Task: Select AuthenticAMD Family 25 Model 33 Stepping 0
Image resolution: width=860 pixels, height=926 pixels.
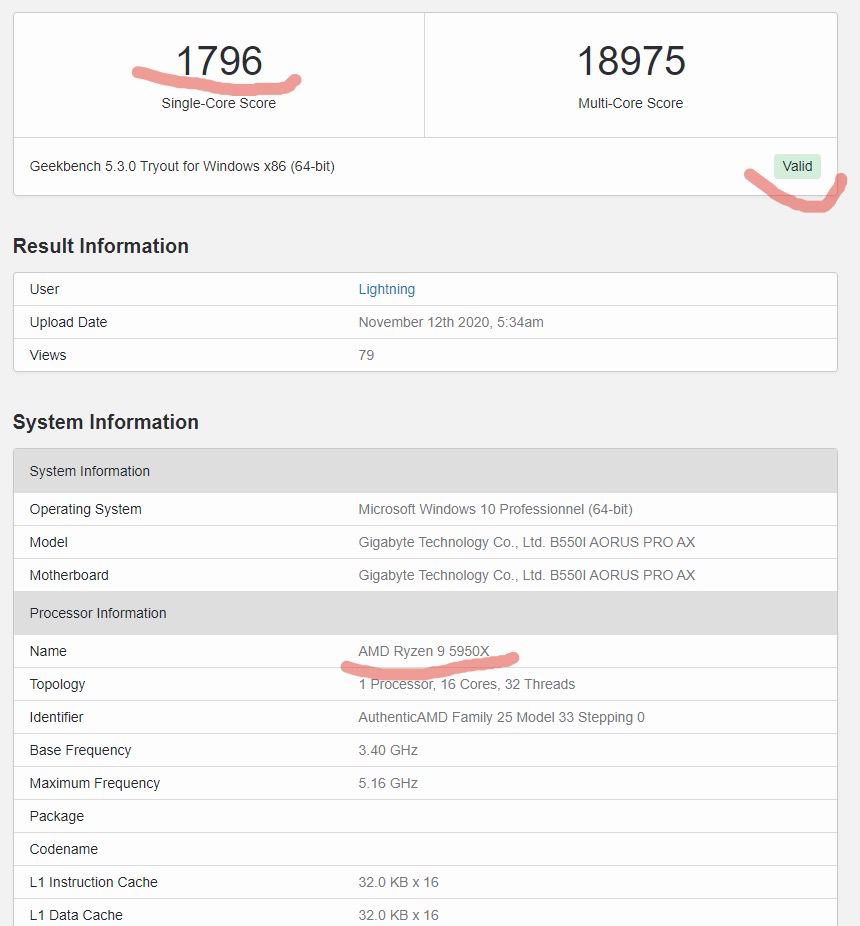Action: click(501, 718)
